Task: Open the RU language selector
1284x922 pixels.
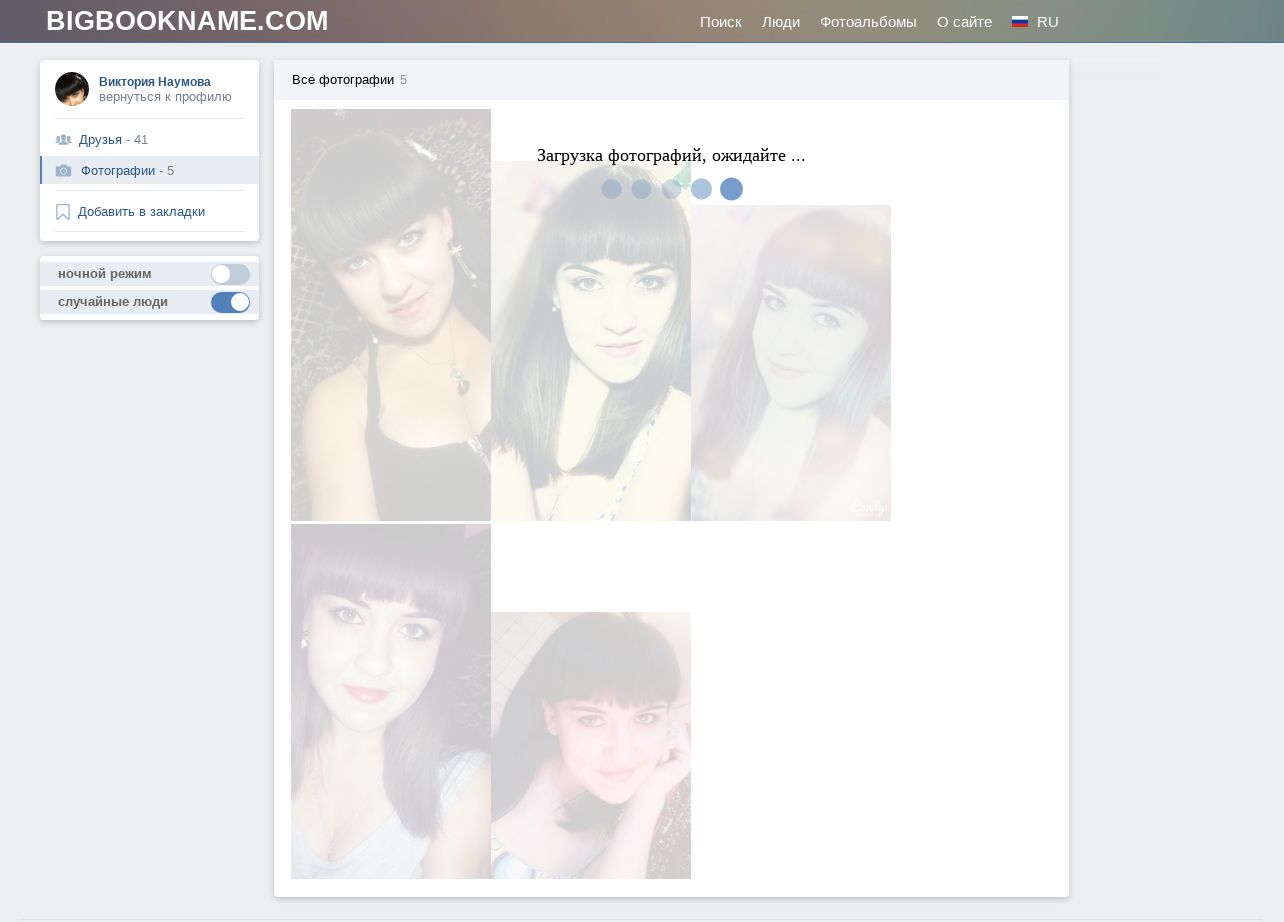Action: 1047,22
